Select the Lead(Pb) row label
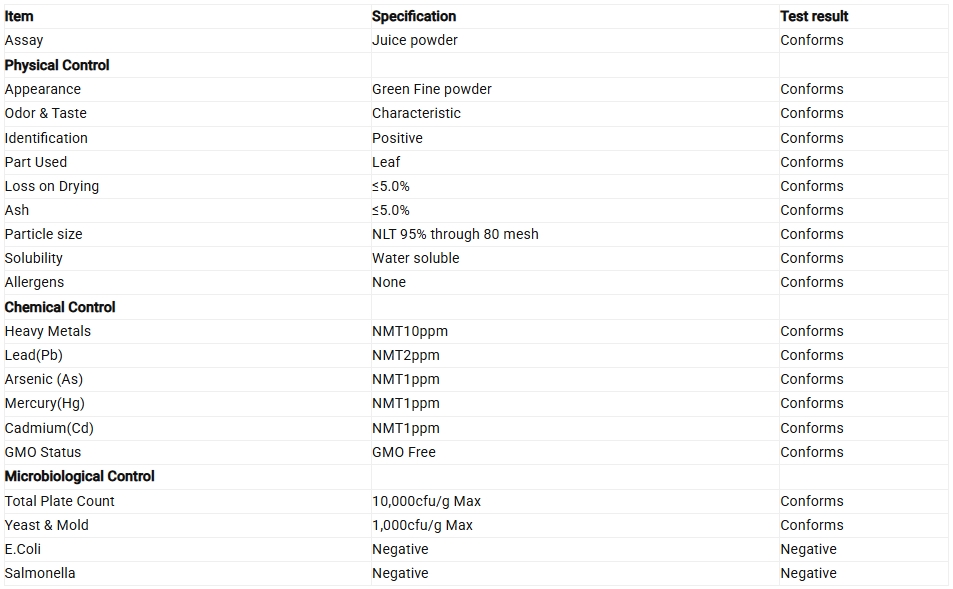This screenshot has width=953, height=589. click(33, 355)
